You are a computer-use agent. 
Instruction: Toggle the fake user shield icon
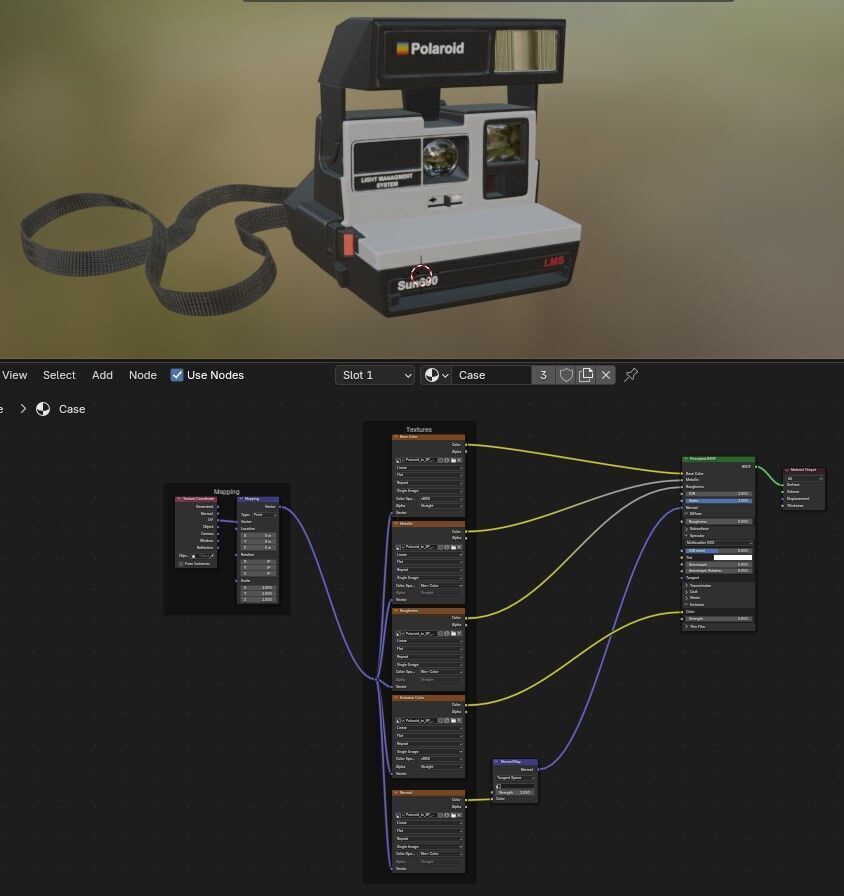coord(566,375)
